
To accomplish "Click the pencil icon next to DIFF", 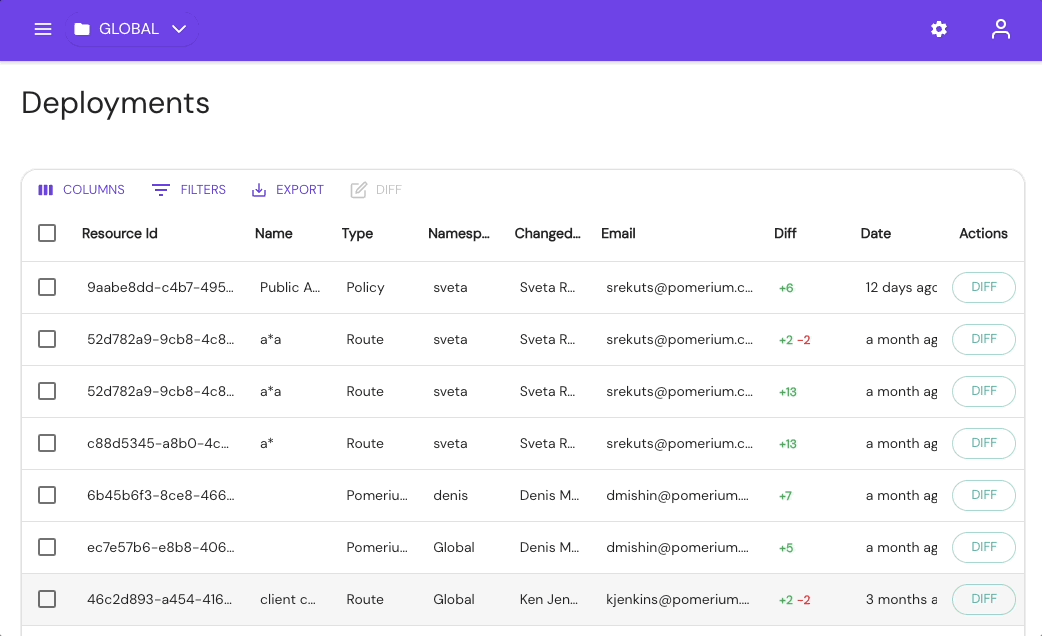I will click(360, 189).
